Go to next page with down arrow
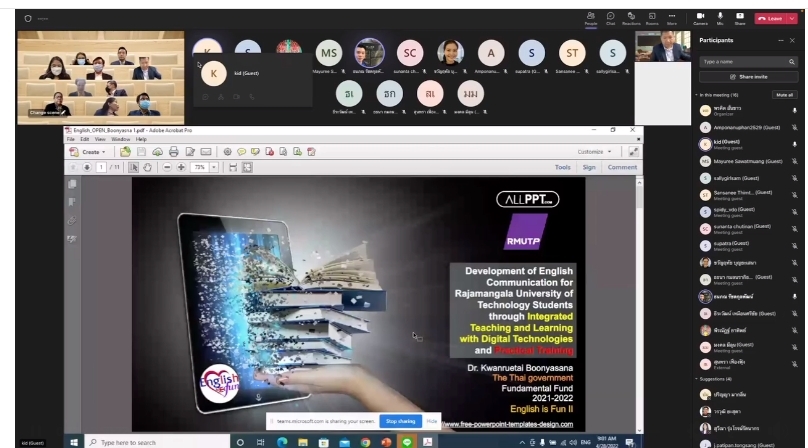Screen dimensions: 808x448 87,168
